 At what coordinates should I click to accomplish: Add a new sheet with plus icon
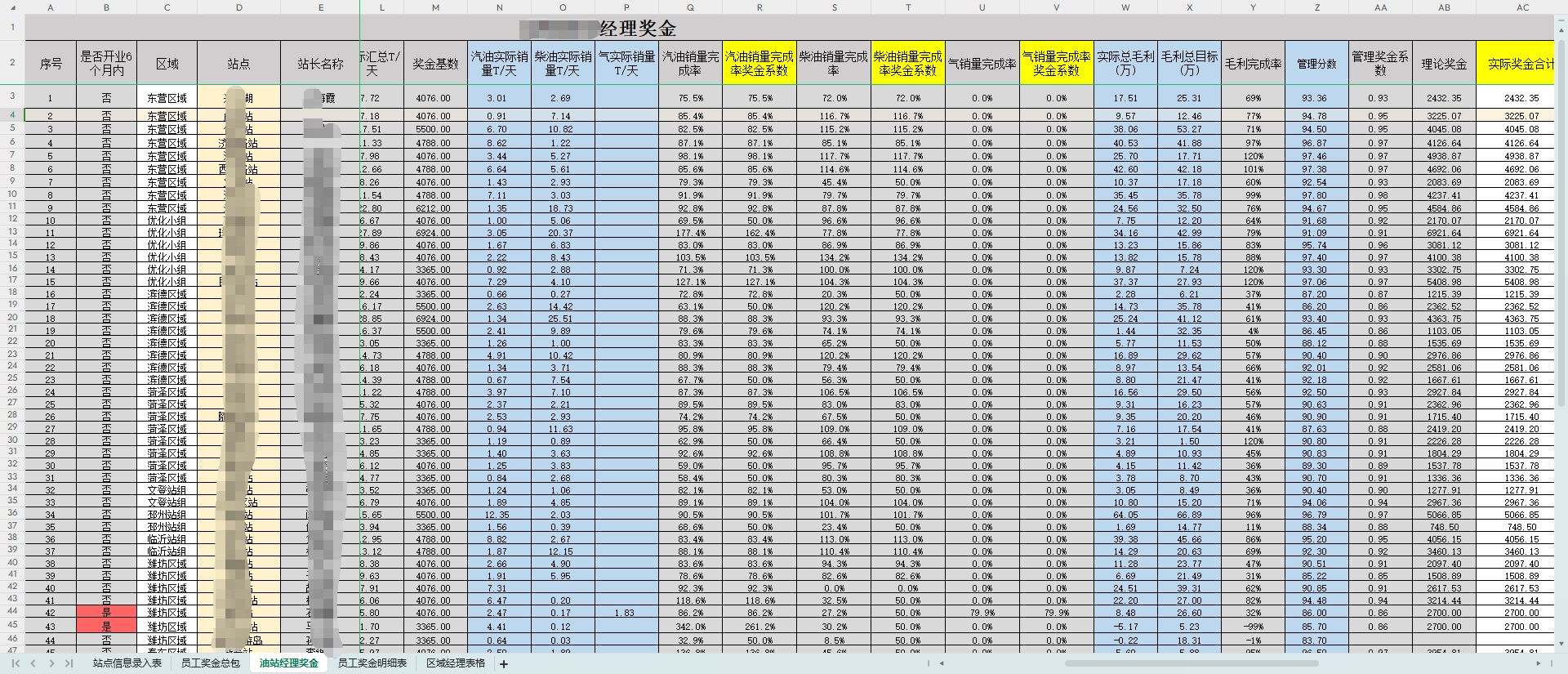504,664
